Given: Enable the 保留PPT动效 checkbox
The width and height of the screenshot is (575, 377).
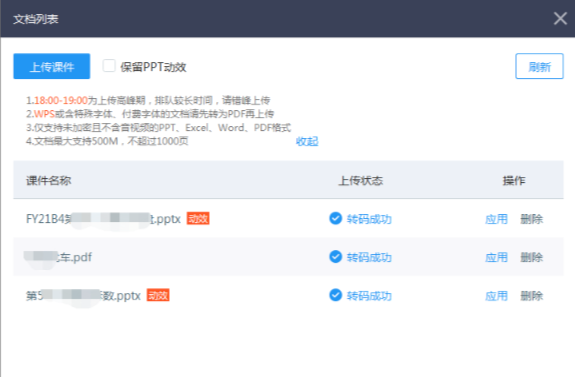Looking at the screenshot, I should (x=109, y=66).
